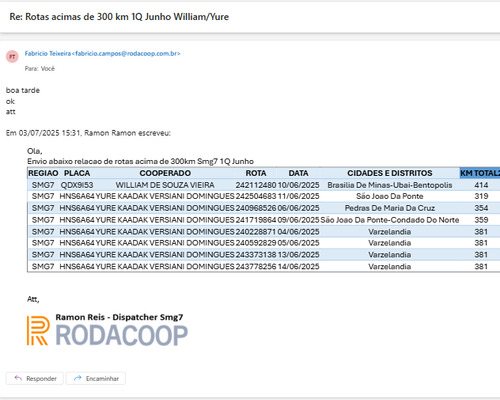Click 'Envio abaixo relacao de rotas' sentence
This screenshot has height=400, width=500.
[x=140, y=161]
